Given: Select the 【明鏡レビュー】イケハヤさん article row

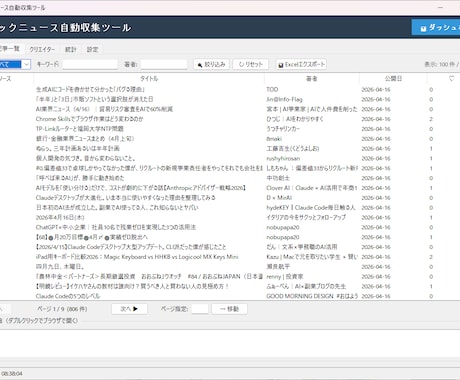Looking at the screenshot, I should (132, 286).
